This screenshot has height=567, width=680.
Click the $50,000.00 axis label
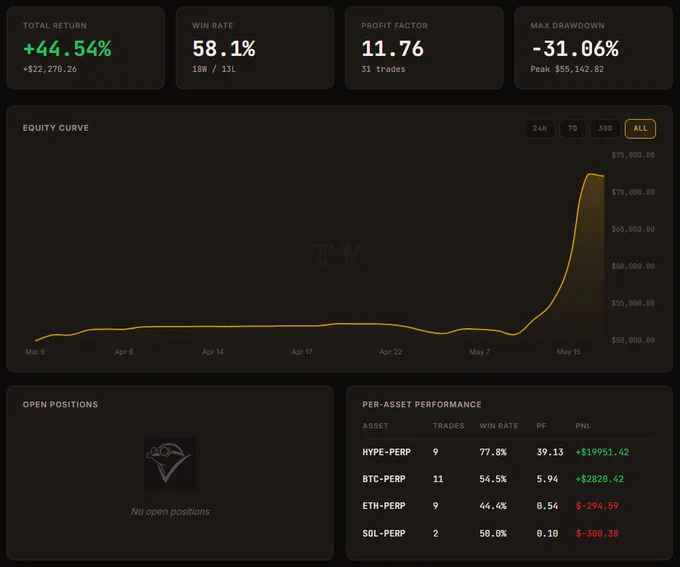click(x=633, y=340)
